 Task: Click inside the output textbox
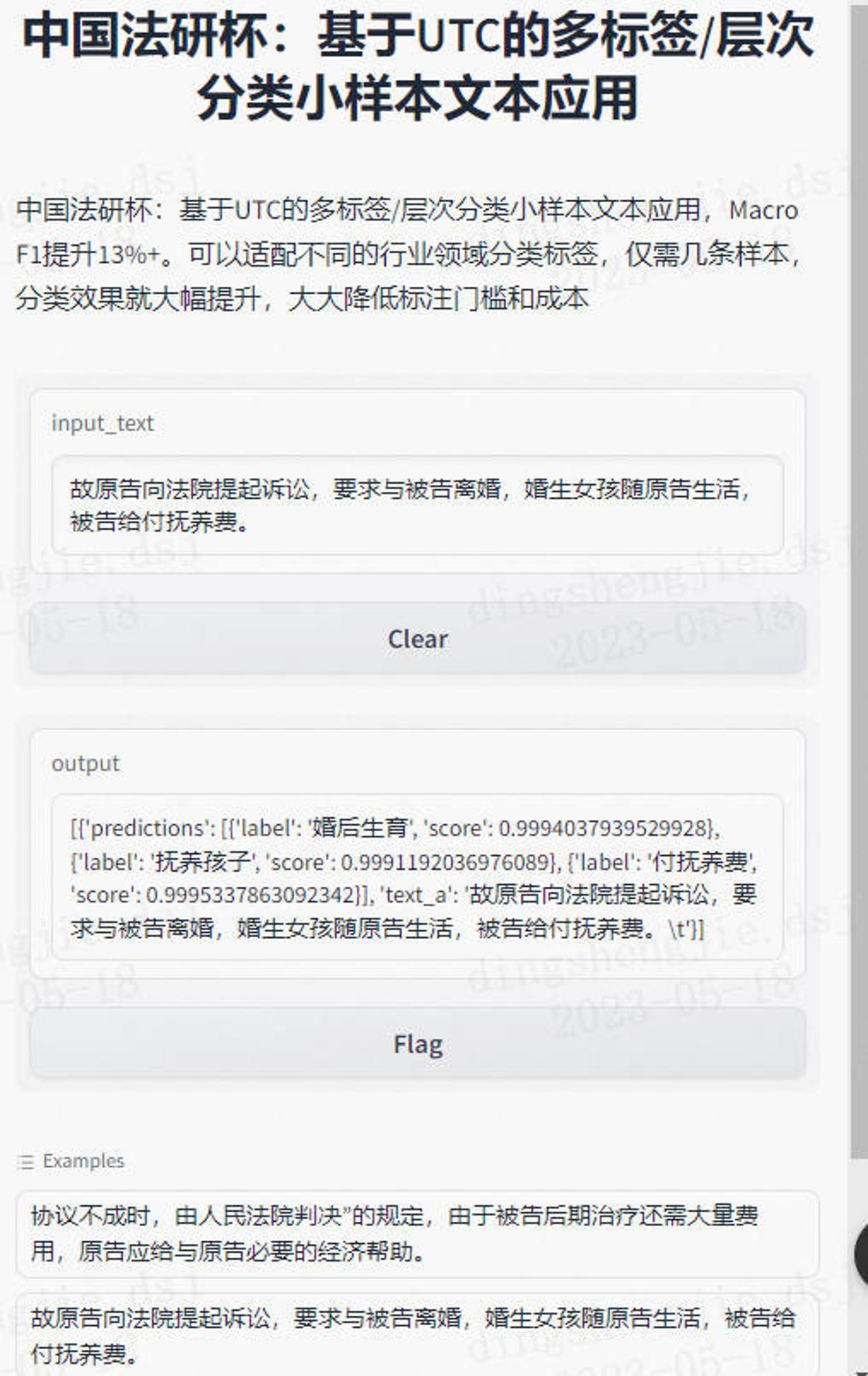pos(417,877)
